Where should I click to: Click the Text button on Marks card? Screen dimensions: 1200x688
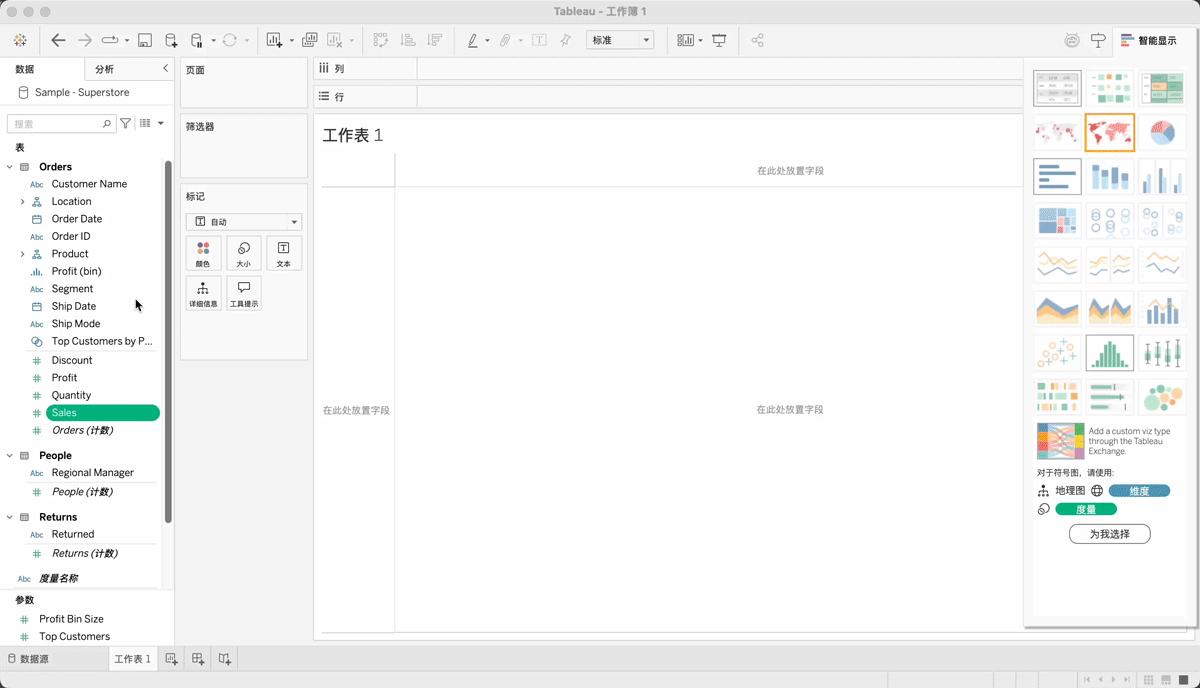[x=284, y=253]
